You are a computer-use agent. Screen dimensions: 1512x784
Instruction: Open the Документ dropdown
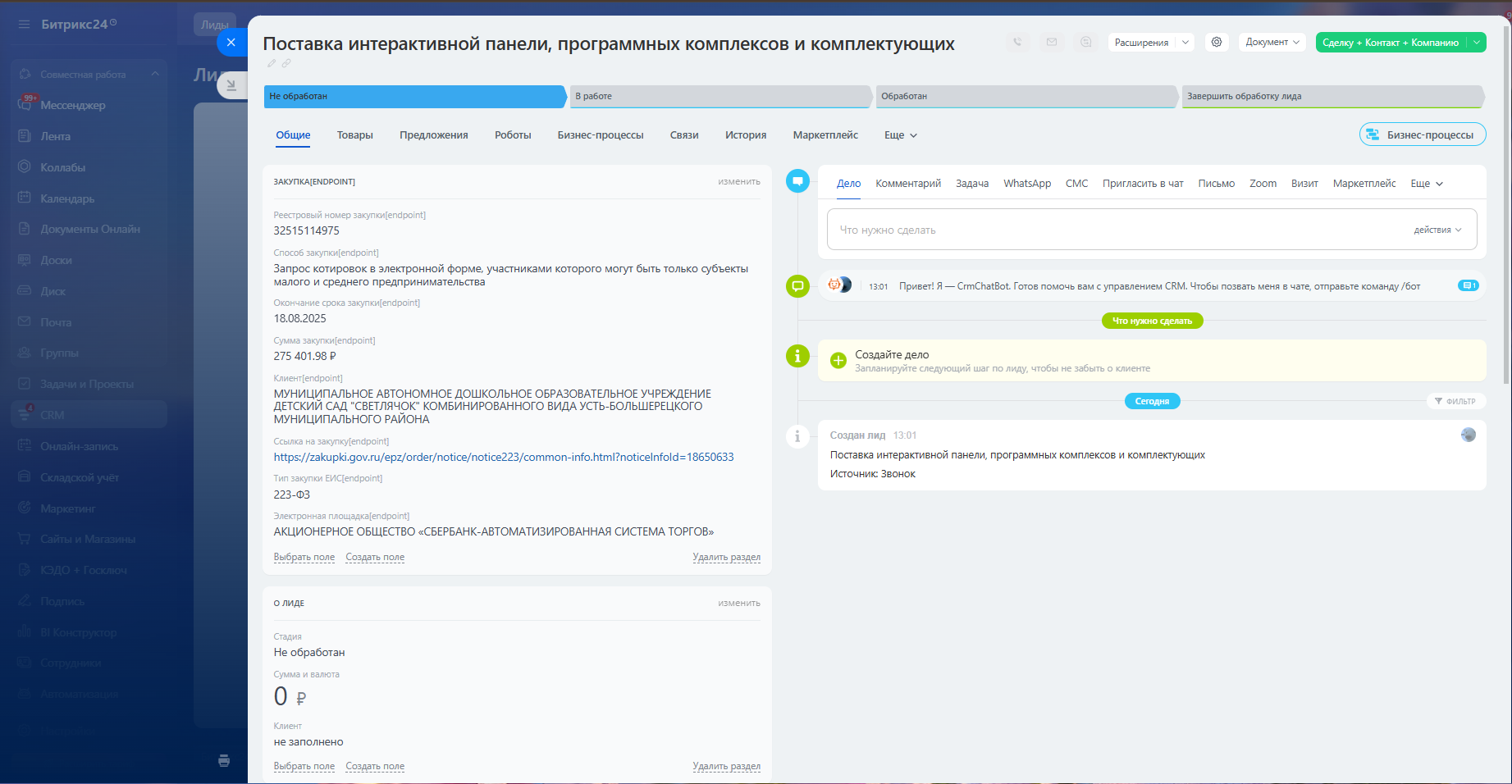(1272, 42)
